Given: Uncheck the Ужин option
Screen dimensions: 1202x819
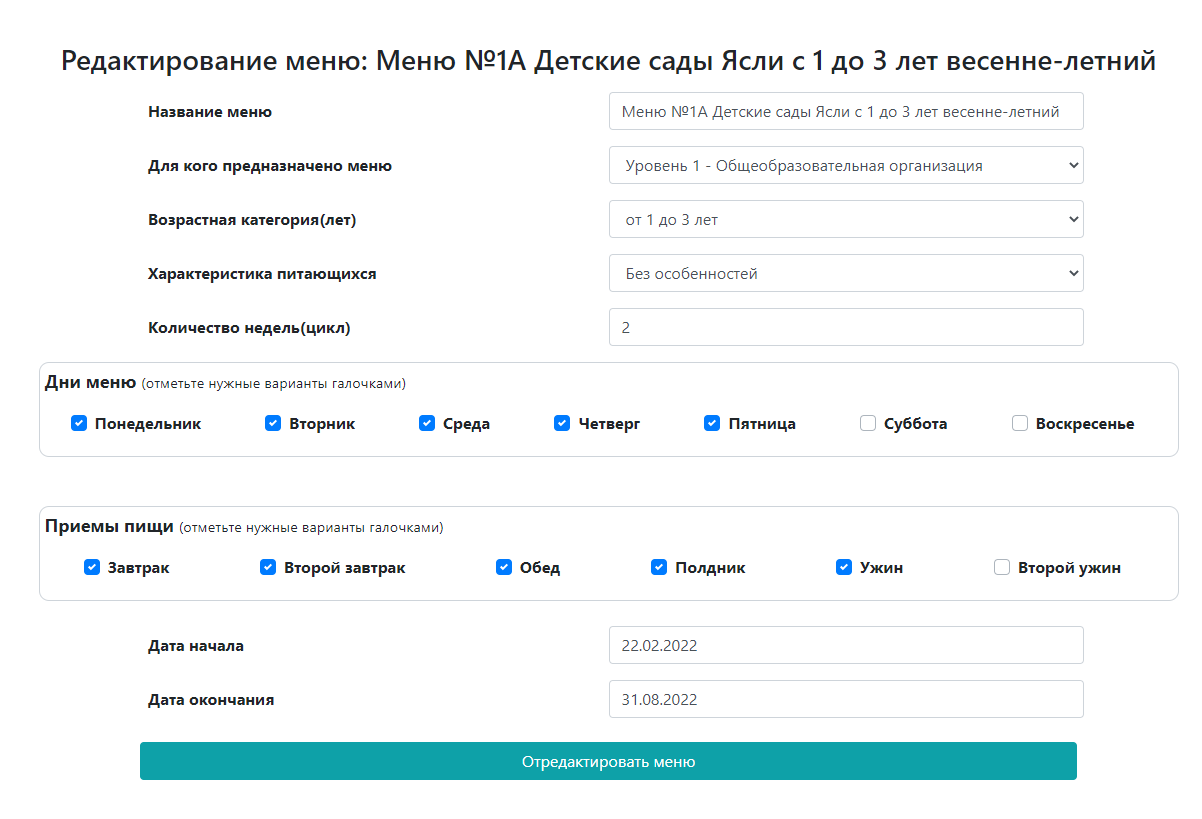Looking at the screenshot, I should [843, 567].
